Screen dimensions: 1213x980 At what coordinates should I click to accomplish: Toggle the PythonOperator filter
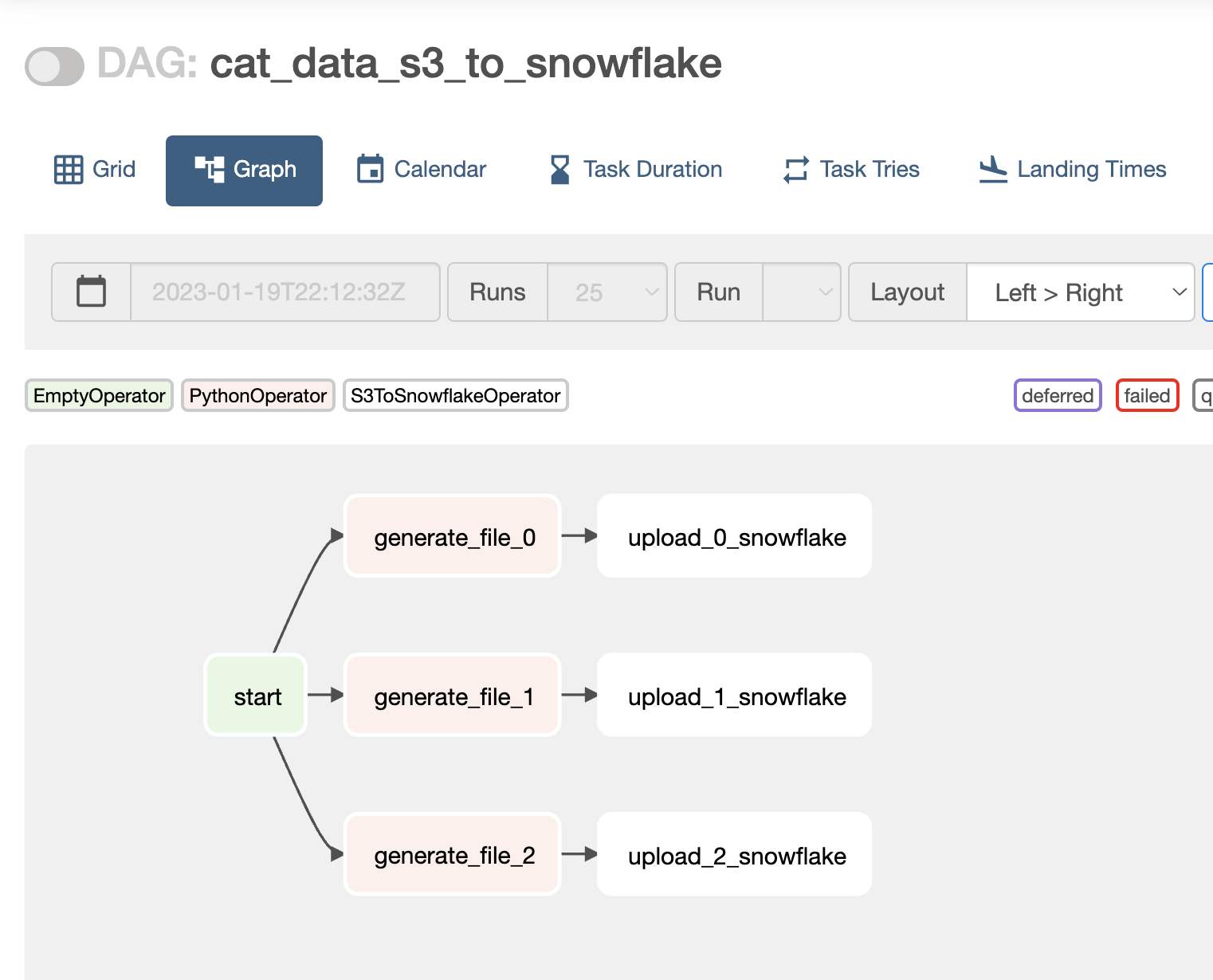tap(257, 395)
